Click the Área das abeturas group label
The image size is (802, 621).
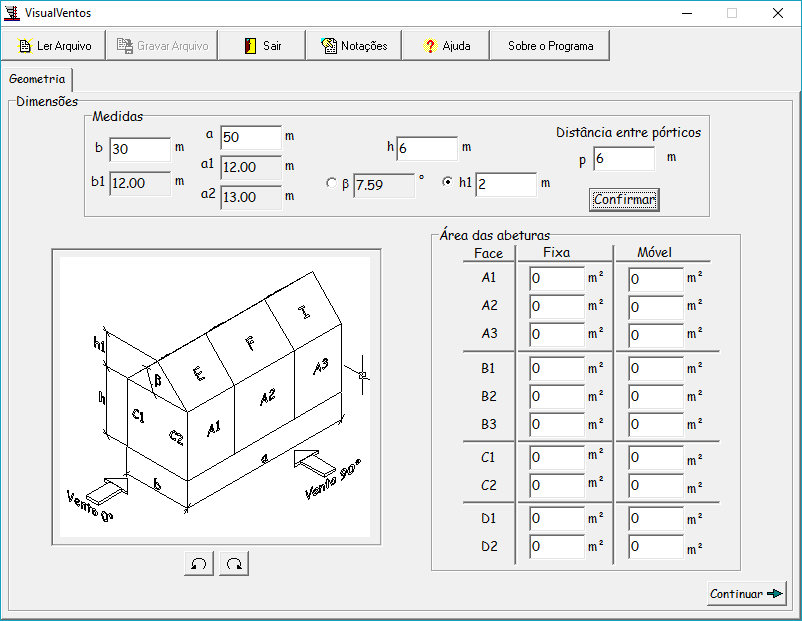click(495, 235)
